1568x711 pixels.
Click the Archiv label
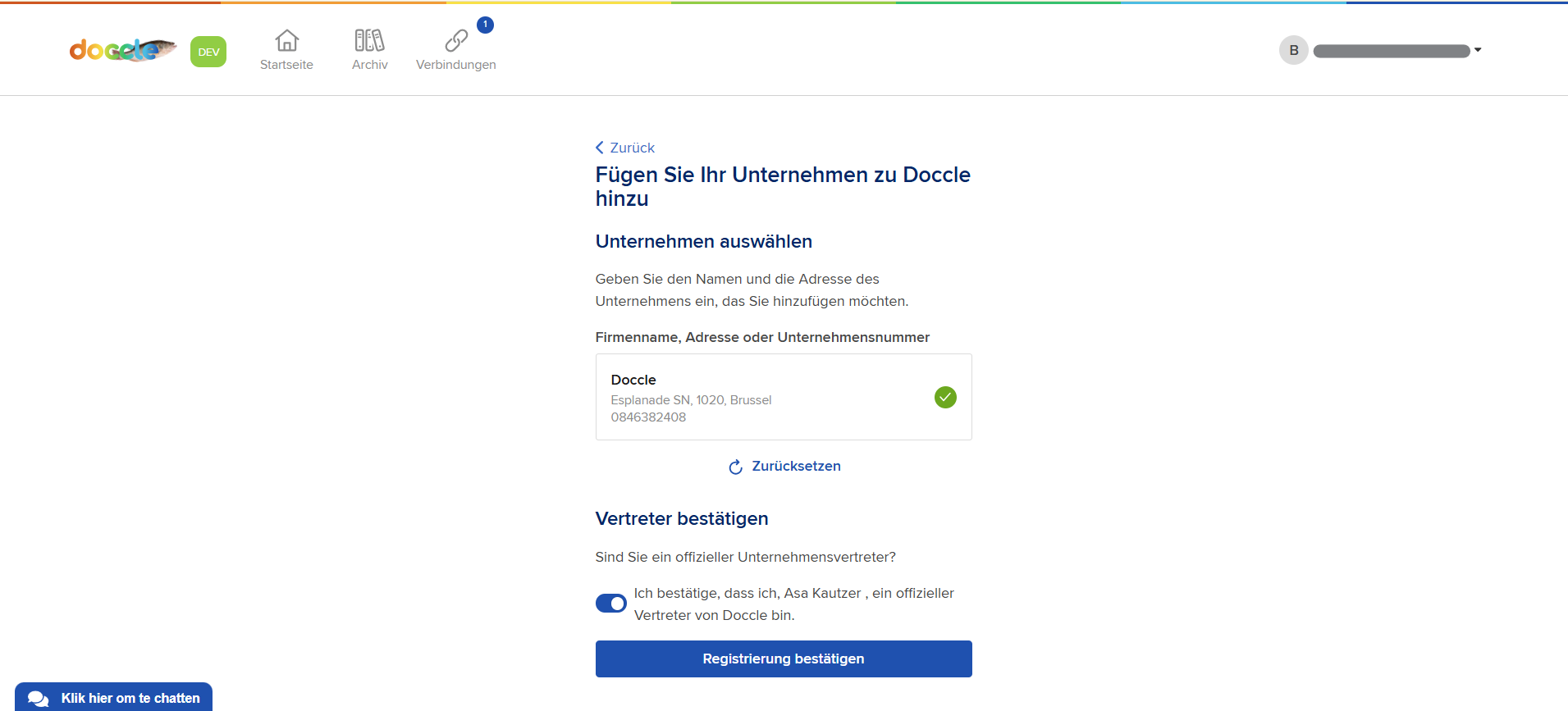[x=369, y=65]
